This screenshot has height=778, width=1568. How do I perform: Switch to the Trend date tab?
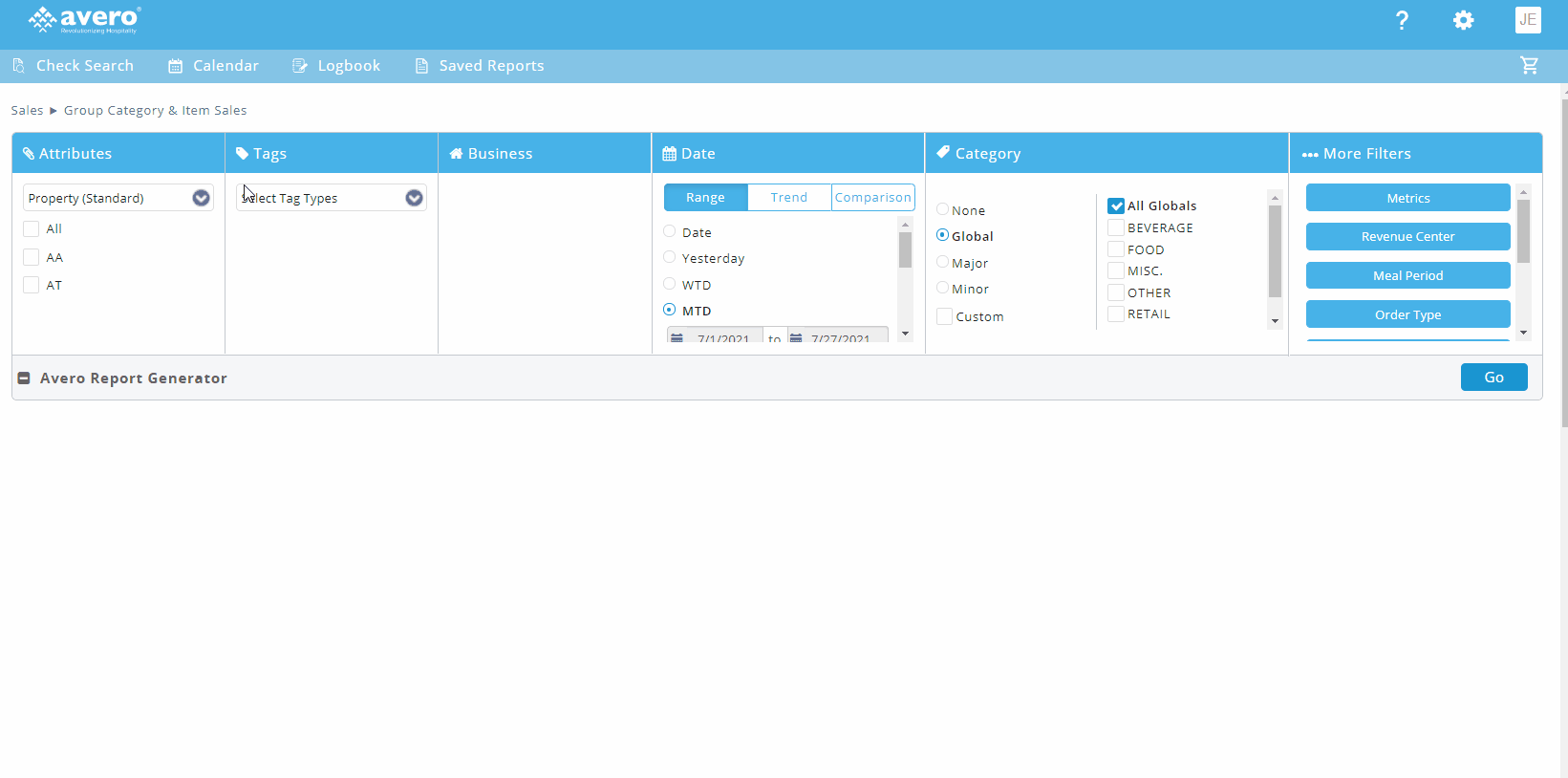(788, 197)
